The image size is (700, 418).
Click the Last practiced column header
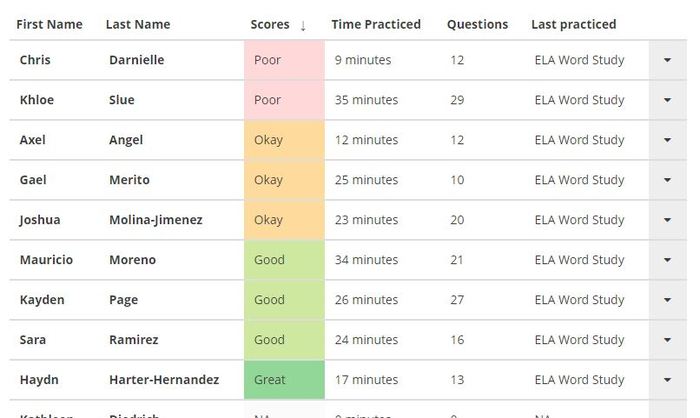(x=573, y=24)
